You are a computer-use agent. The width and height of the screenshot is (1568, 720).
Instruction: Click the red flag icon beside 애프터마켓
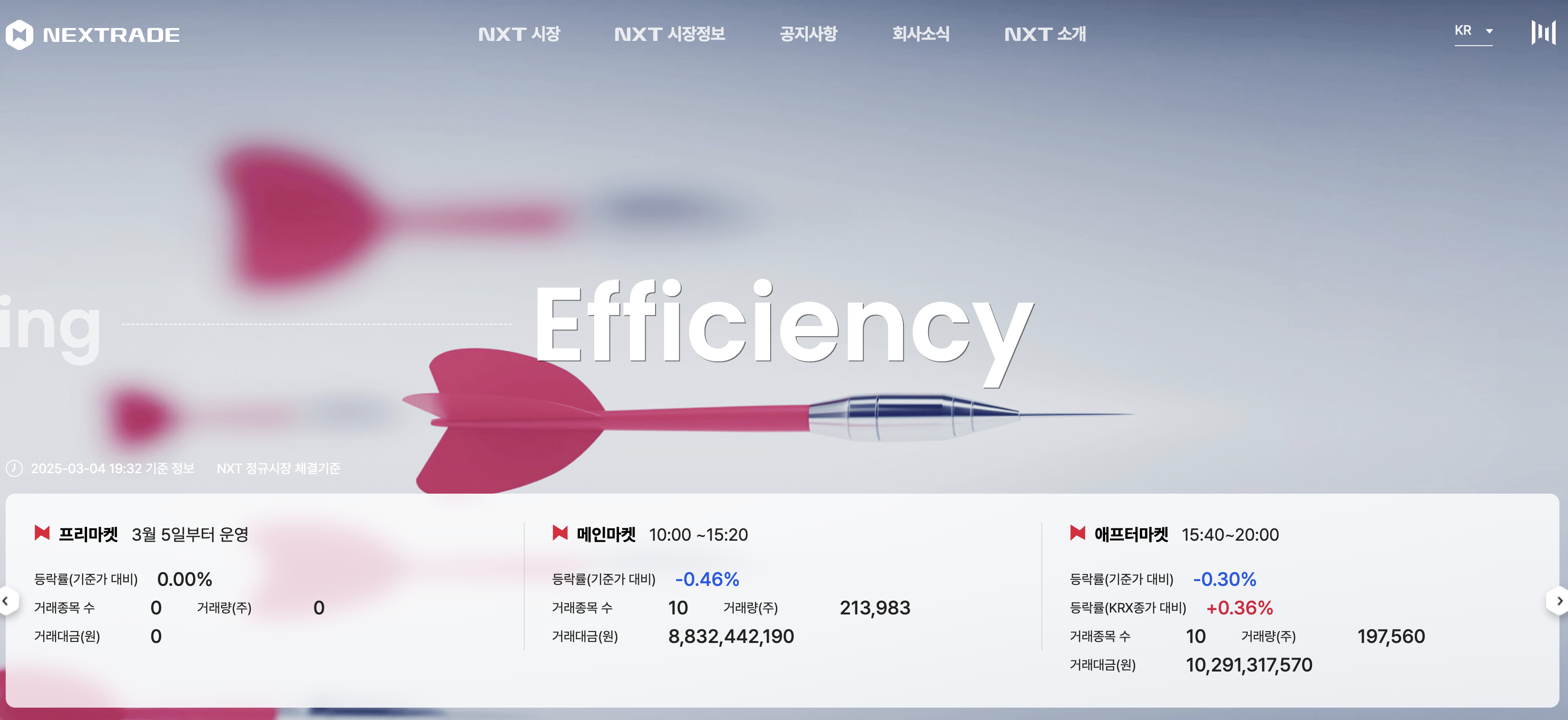point(1078,533)
